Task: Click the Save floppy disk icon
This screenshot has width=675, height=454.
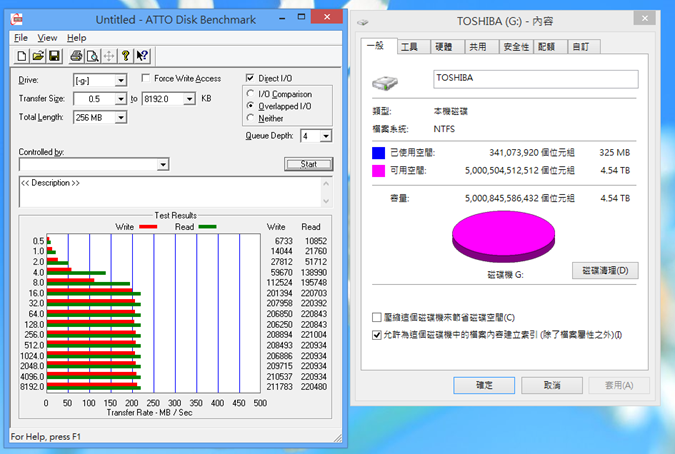Action: [54, 55]
